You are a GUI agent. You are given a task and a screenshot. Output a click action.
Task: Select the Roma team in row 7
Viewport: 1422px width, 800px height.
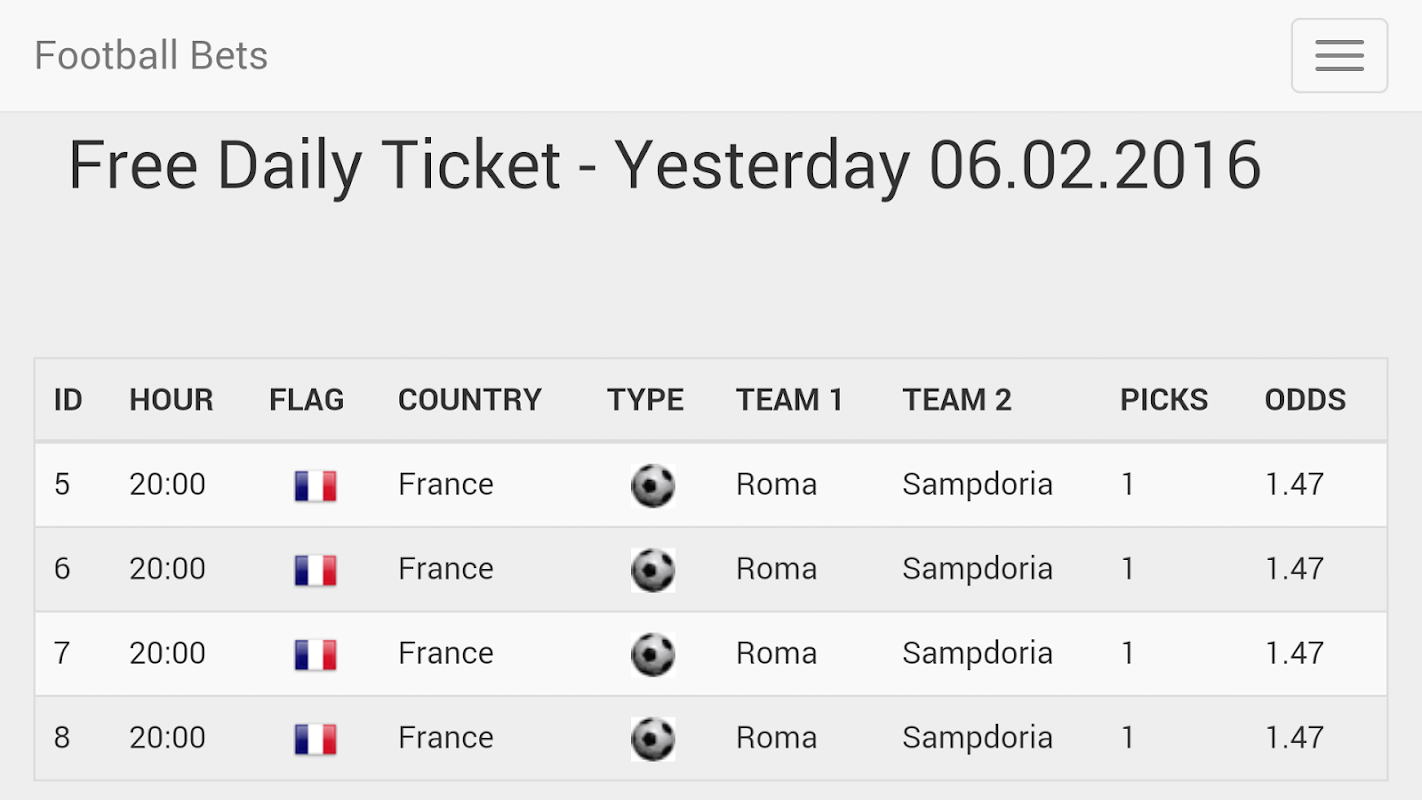tap(776, 653)
